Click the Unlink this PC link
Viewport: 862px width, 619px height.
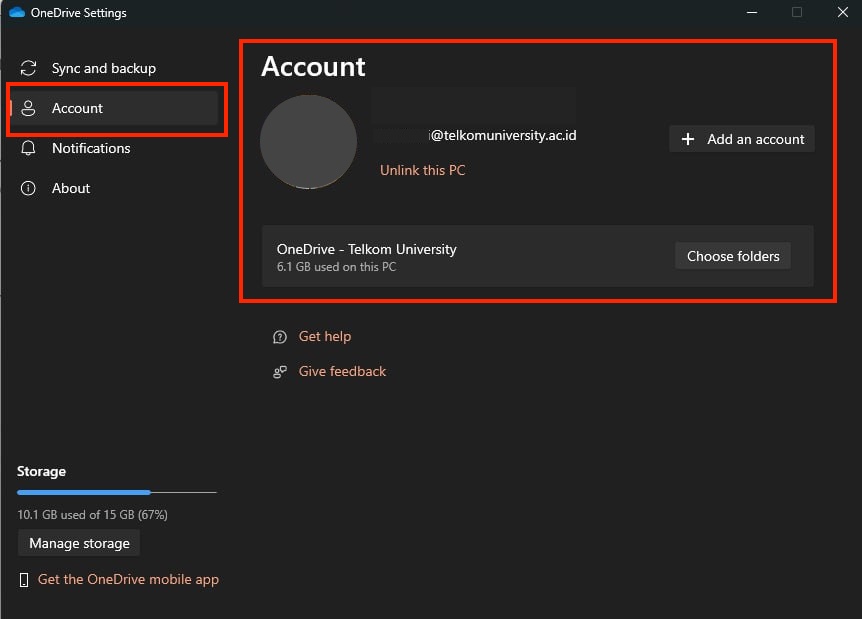422,170
